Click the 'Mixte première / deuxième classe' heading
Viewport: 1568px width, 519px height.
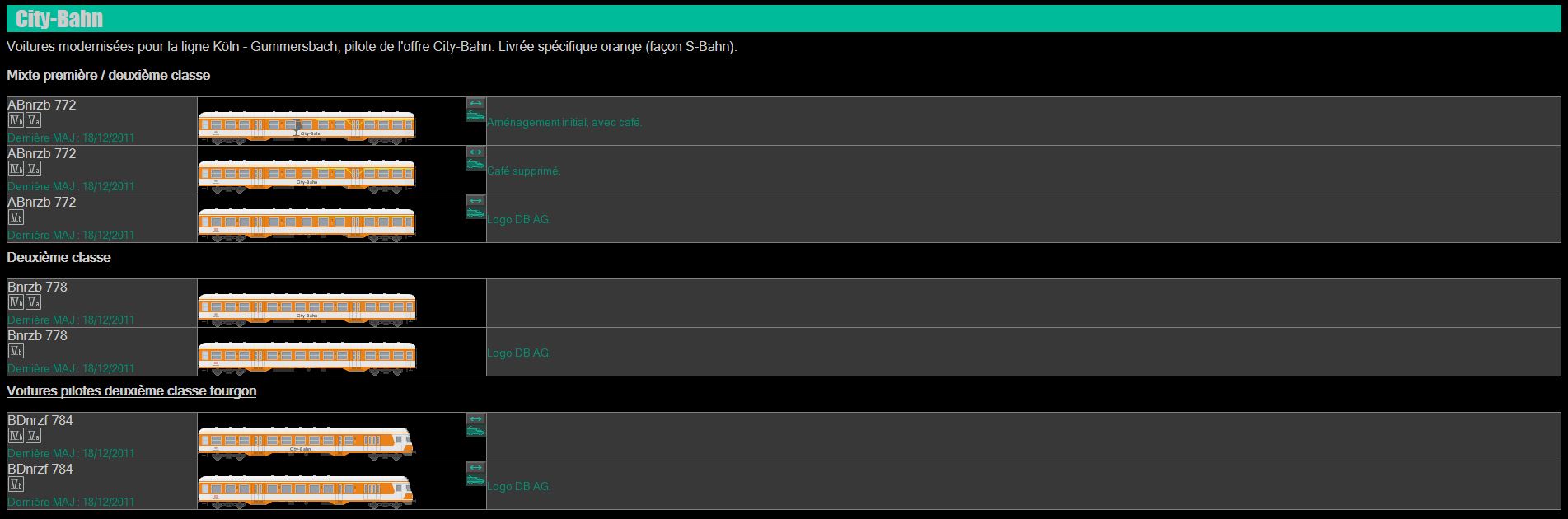pyautogui.click(x=108, y=75)
